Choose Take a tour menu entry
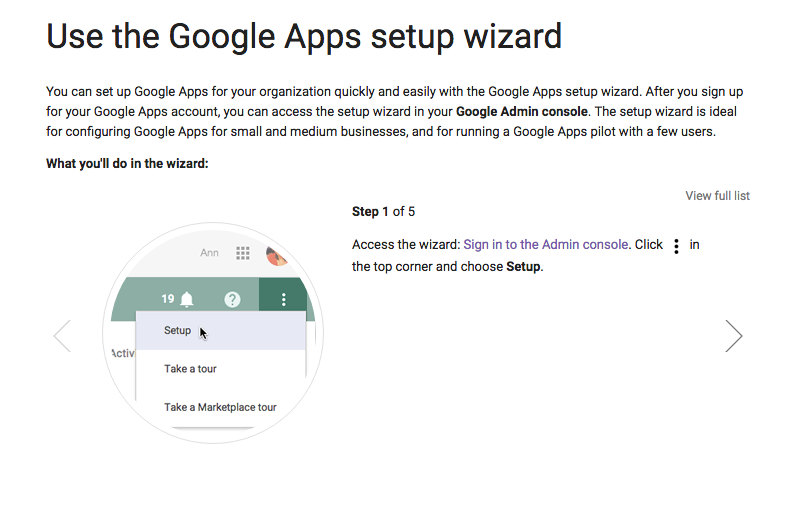 (x=190, y=369)
